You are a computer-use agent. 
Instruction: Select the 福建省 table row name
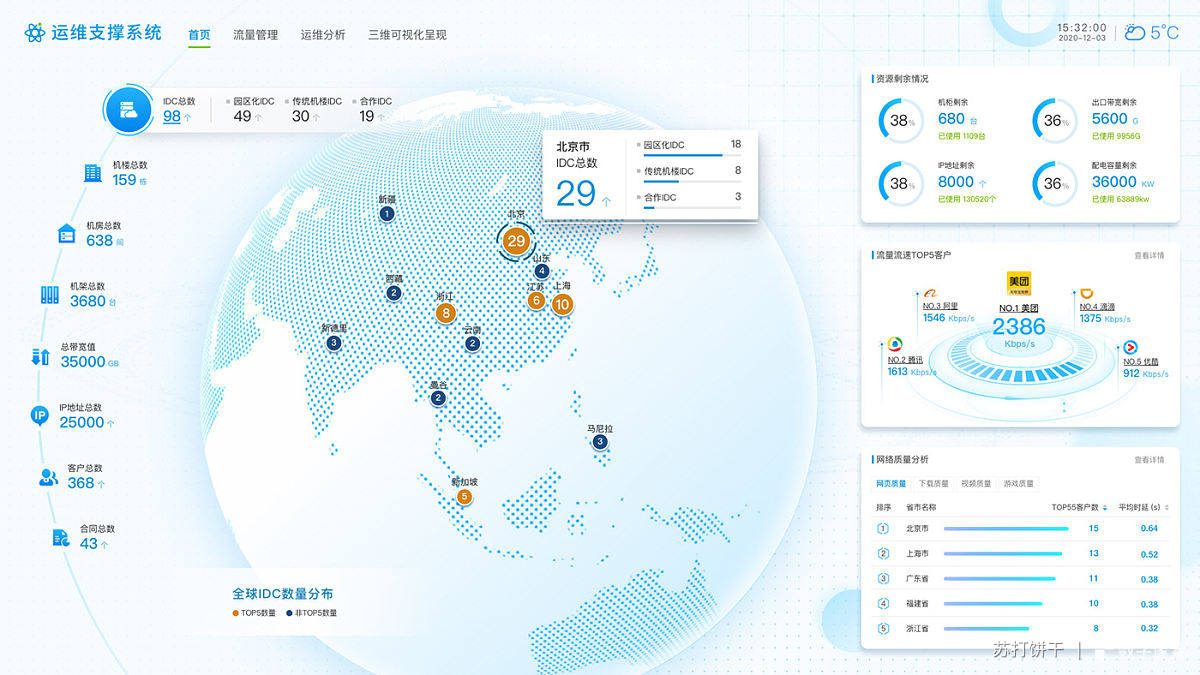tap(917, 603)
